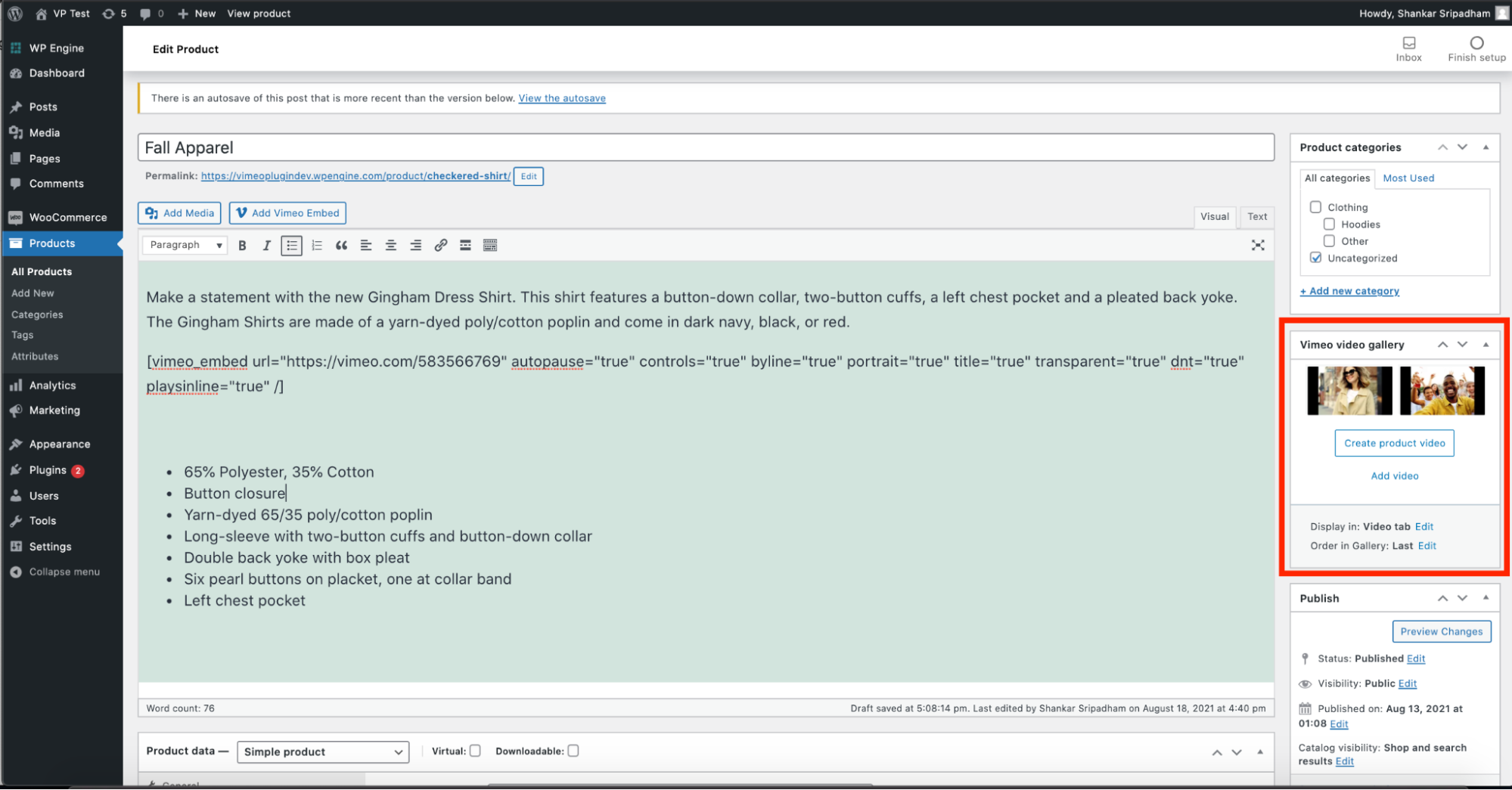Click View the autosave link

point(562,98)
